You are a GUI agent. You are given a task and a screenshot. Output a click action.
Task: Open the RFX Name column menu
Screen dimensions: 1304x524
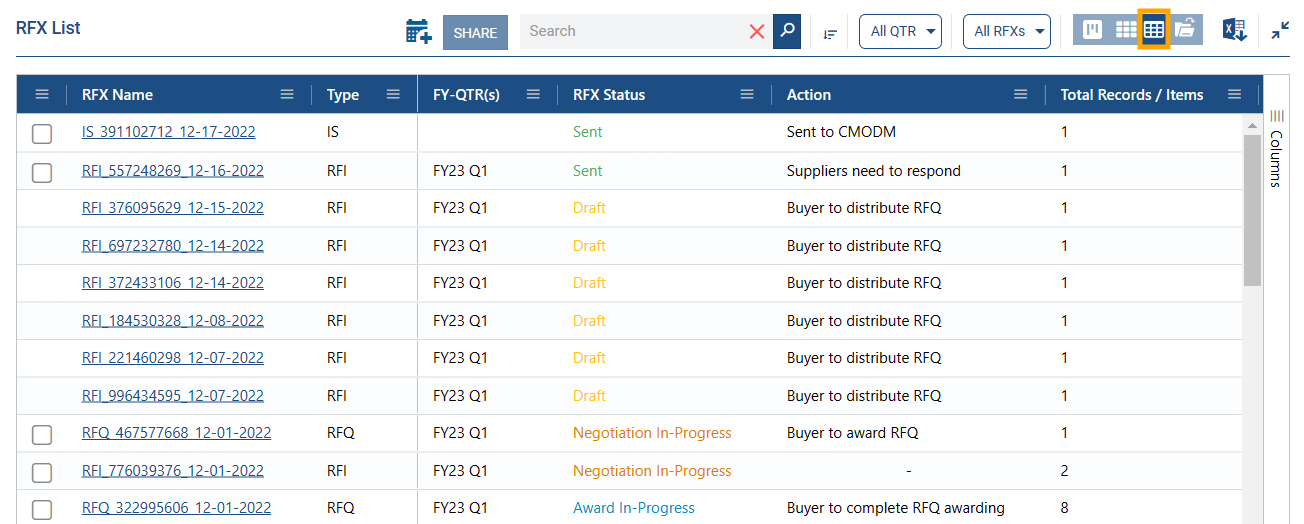287,95
